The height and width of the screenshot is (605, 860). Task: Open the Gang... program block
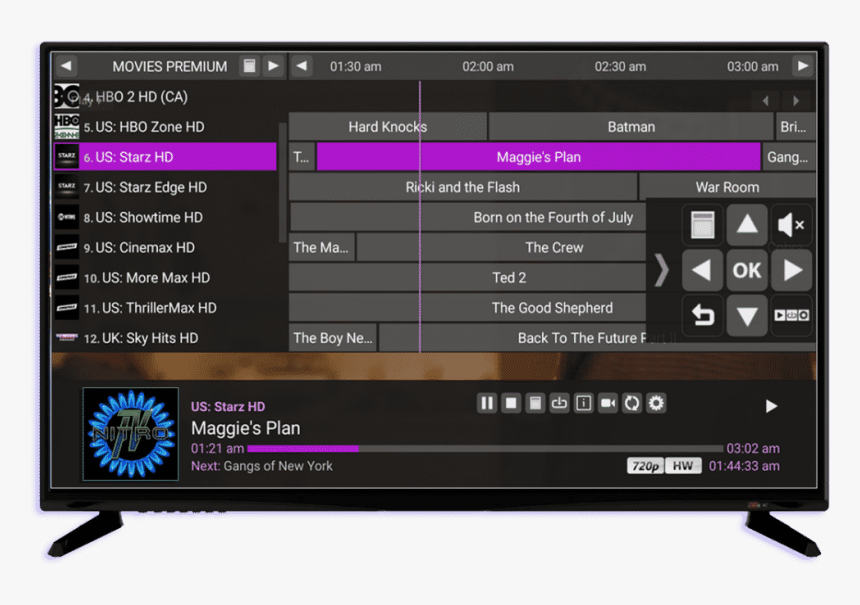[789, 157]
